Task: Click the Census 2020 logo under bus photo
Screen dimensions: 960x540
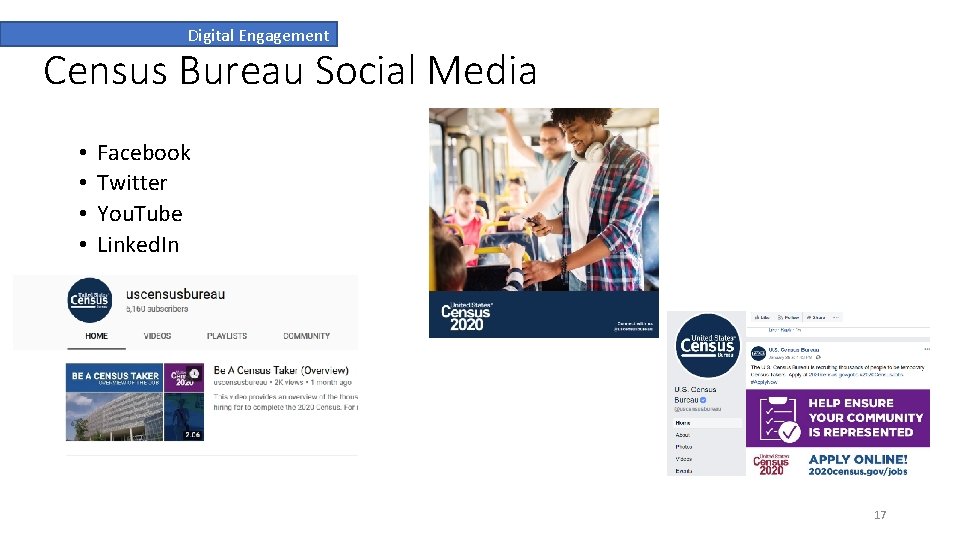Action: point(466,316)
